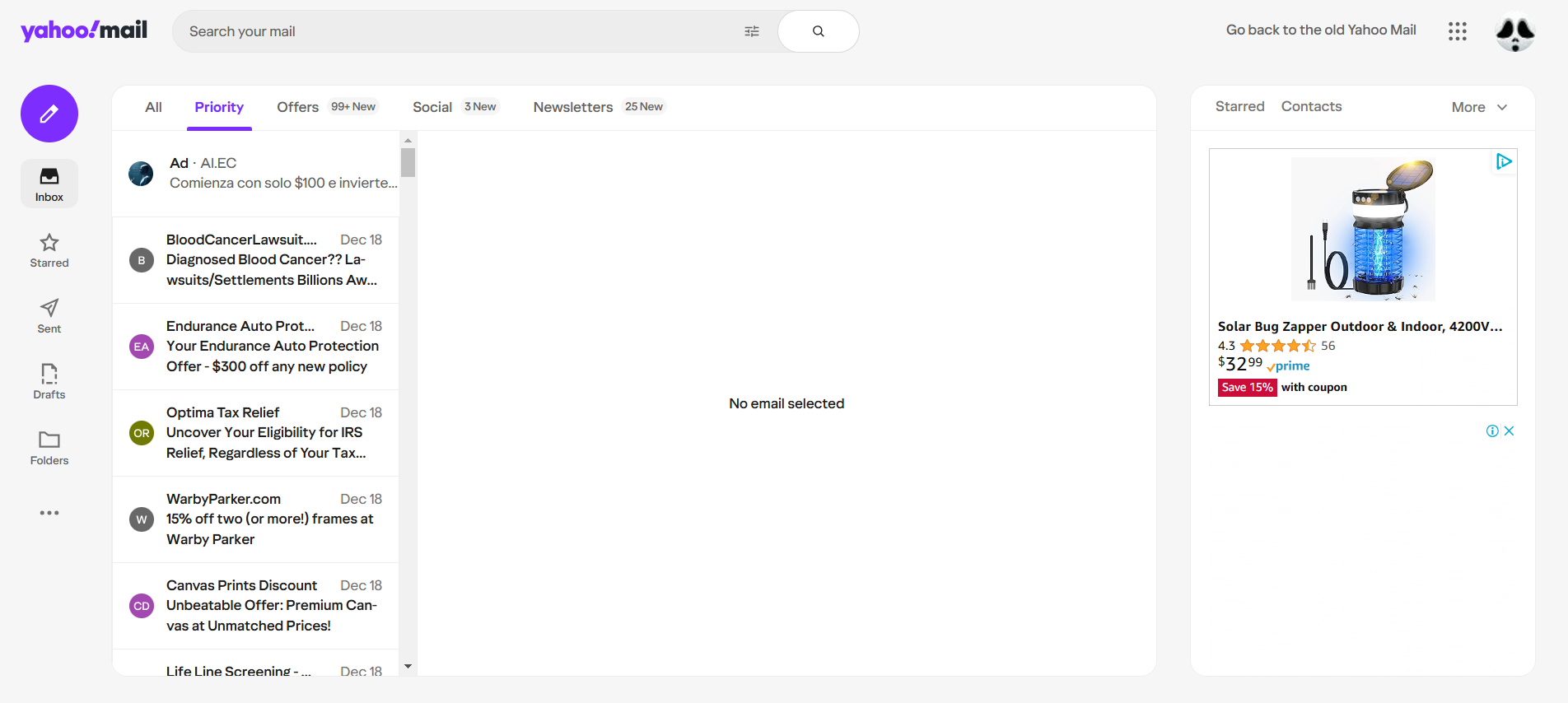Close the right-side ad with the X
This screenshot has width=1568, height=703.
click(1509, 431)
